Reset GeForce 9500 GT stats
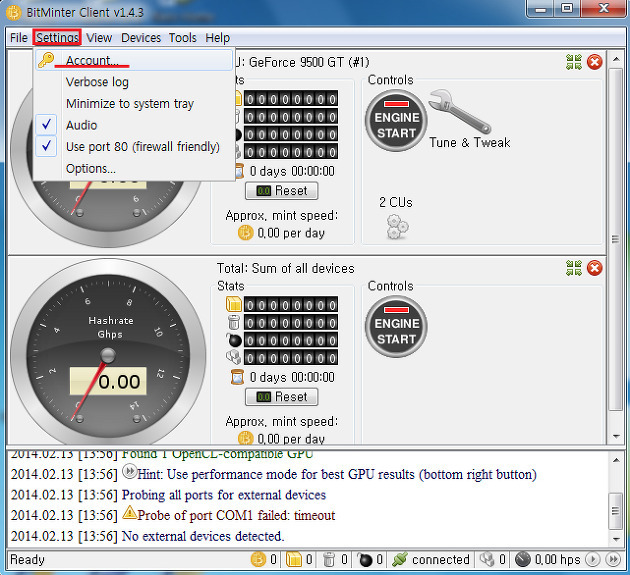 [282, 191]
